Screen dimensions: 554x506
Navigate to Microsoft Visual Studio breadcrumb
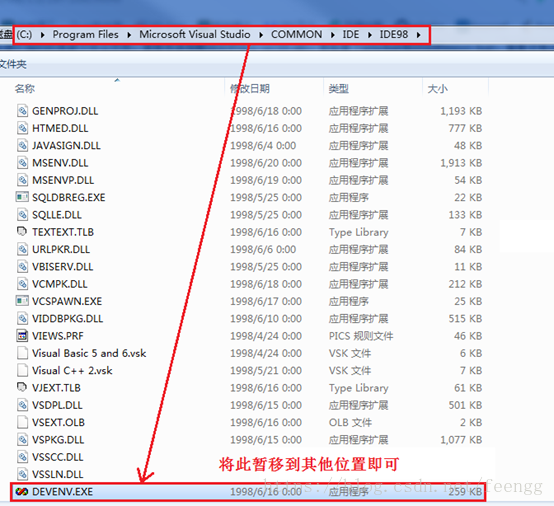[x=195, y=34]
